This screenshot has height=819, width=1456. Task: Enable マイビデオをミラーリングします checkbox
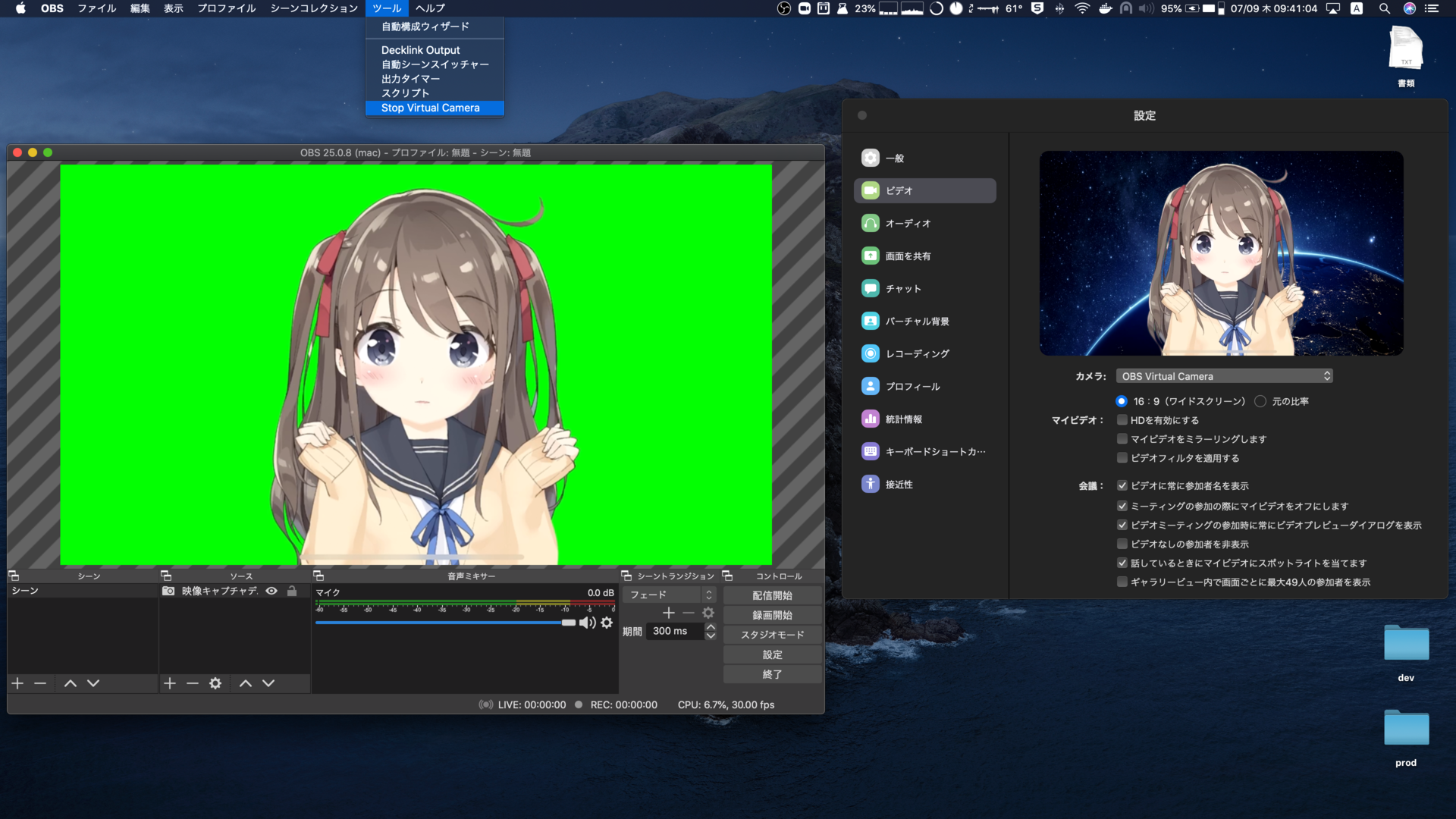[1122, 439]
